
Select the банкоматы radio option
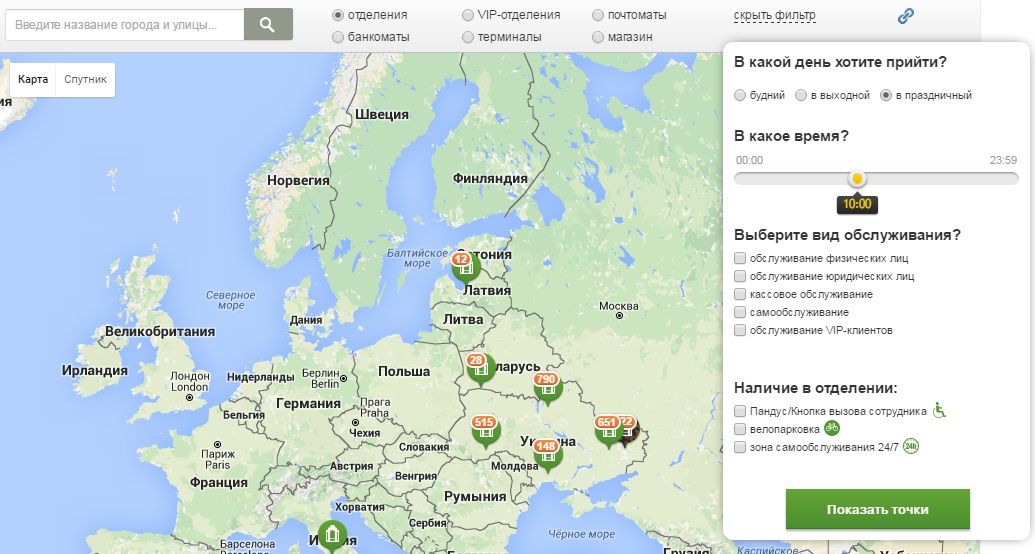tap(338, 37)
